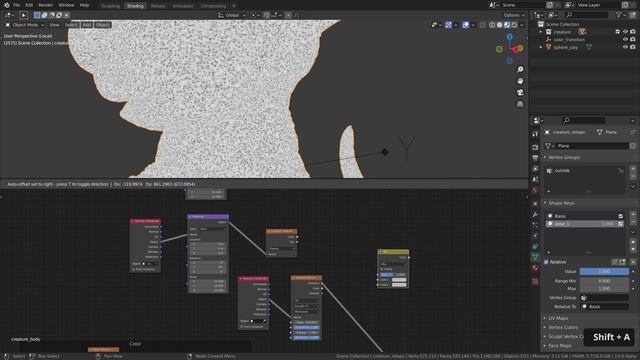The width and height of the screenshot is (640, 360).
Task: Click the Blender logo icon
Action: tap(6, 5)
